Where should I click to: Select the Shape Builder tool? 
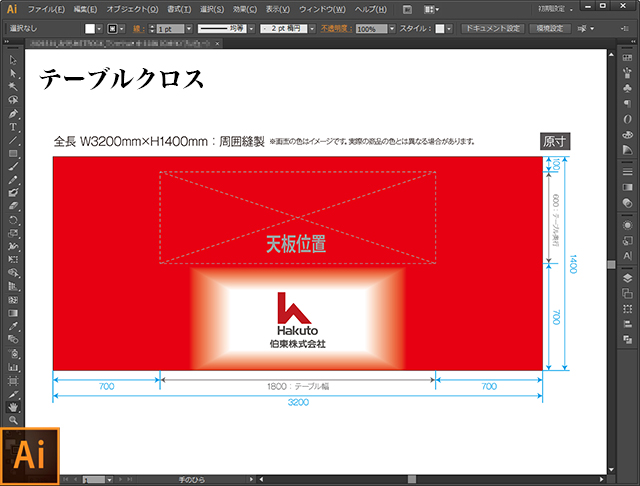pos(13,273)
